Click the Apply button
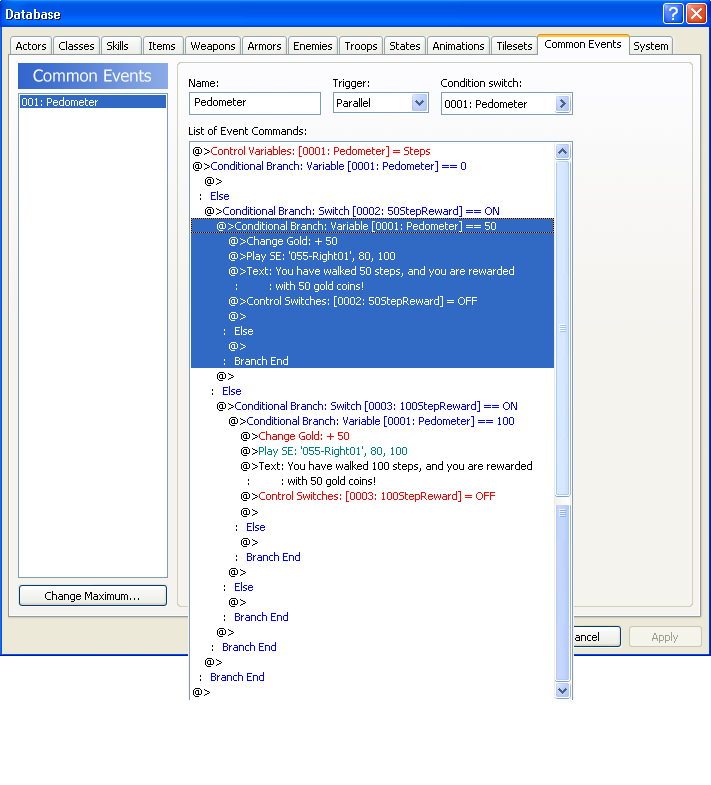 coord(665,637)
